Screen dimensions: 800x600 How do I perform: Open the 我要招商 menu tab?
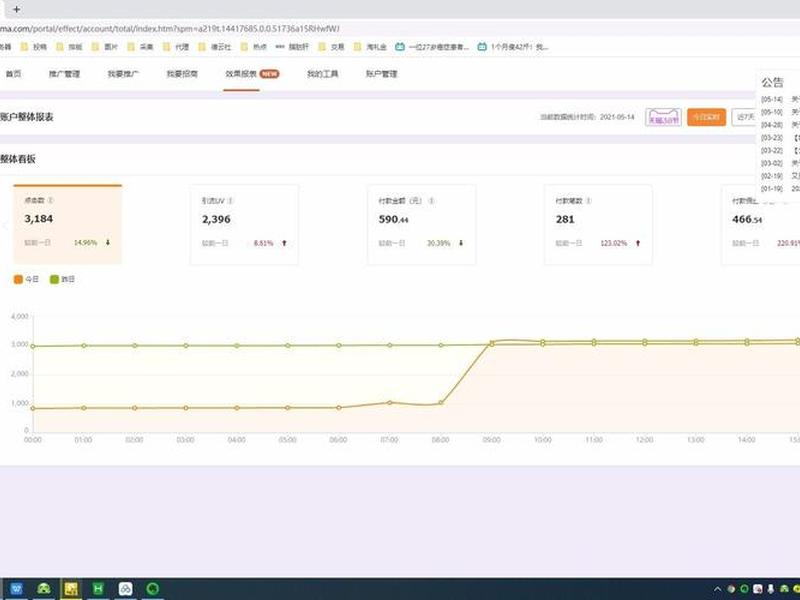(182, 74)
